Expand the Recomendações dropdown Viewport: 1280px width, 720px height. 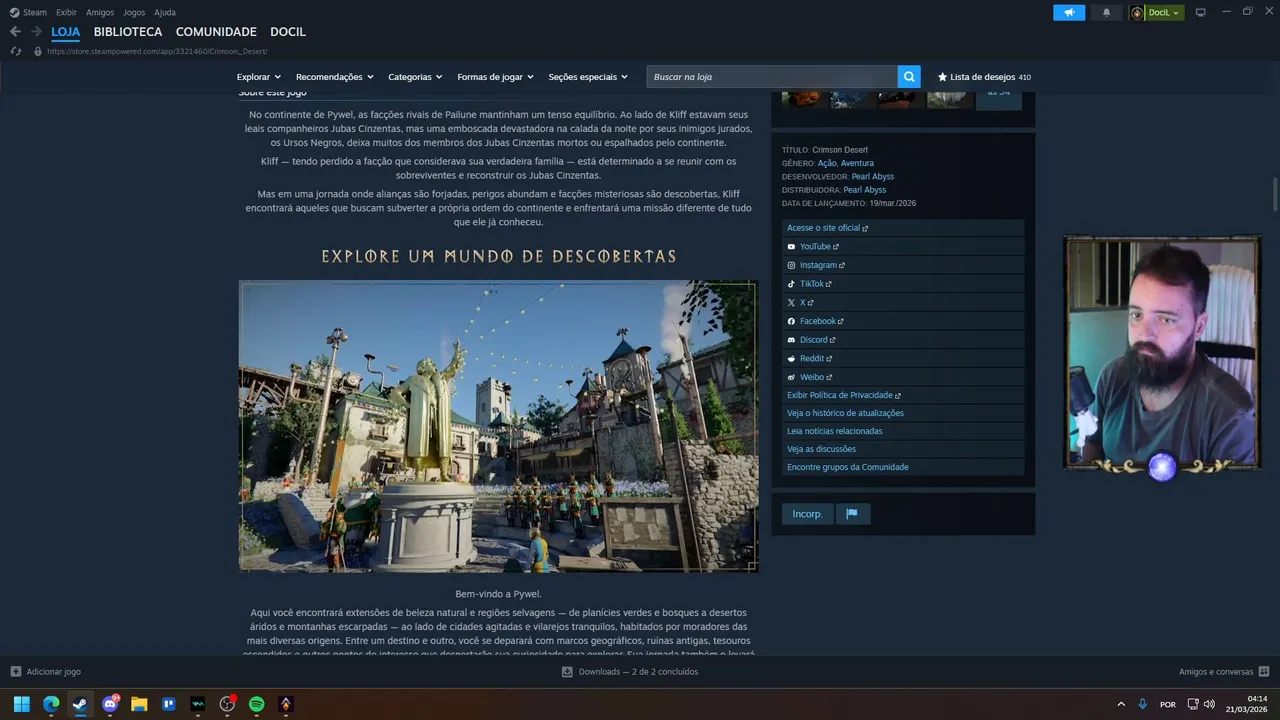pyautogui.click(x=334, y=77)
